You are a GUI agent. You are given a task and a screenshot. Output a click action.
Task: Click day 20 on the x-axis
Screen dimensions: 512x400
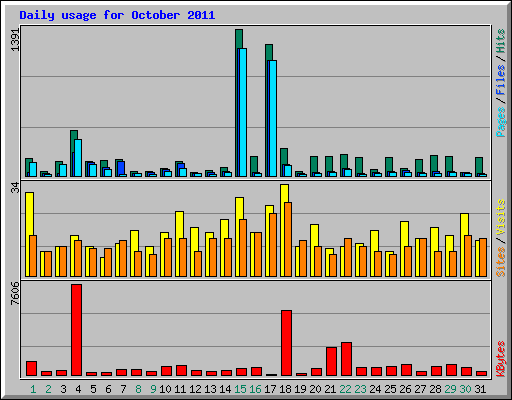(x=315, y=389)
